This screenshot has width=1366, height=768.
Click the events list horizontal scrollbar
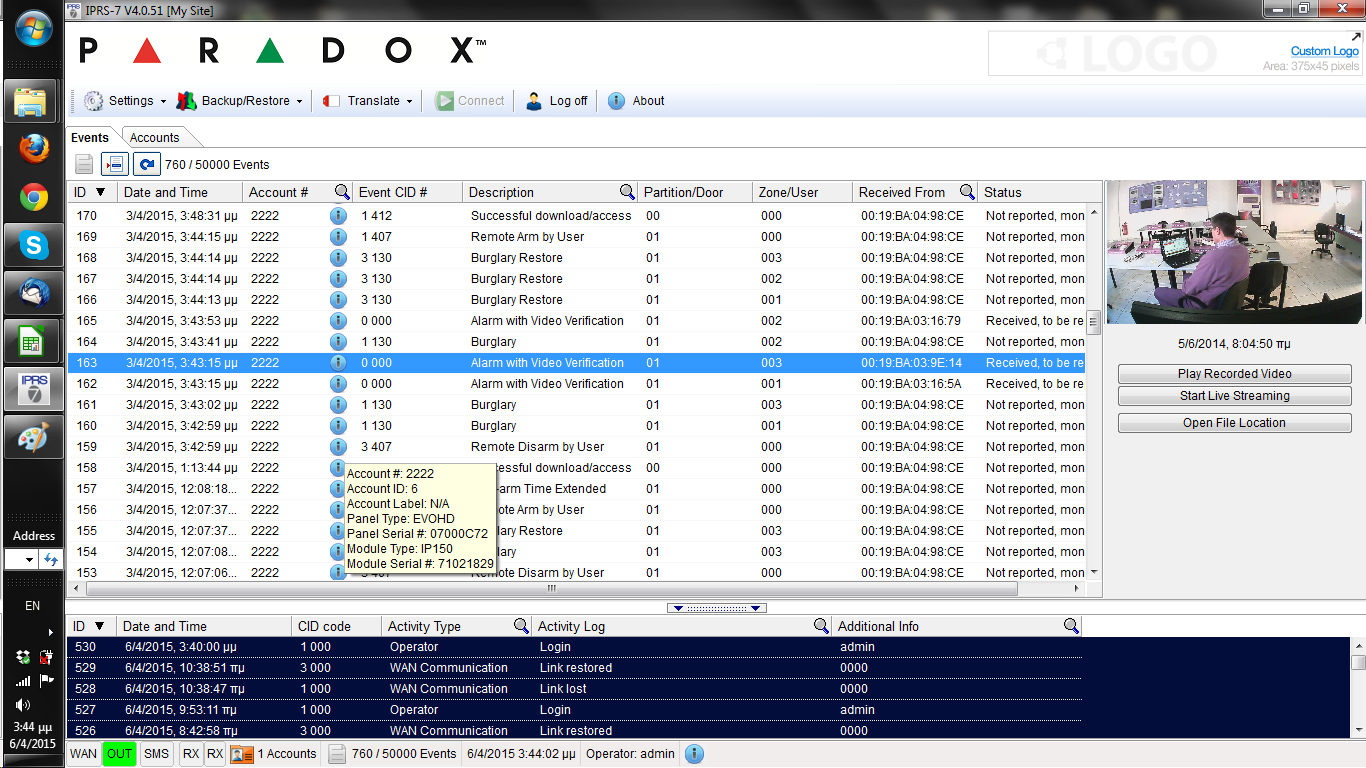(x=550, y=589)
